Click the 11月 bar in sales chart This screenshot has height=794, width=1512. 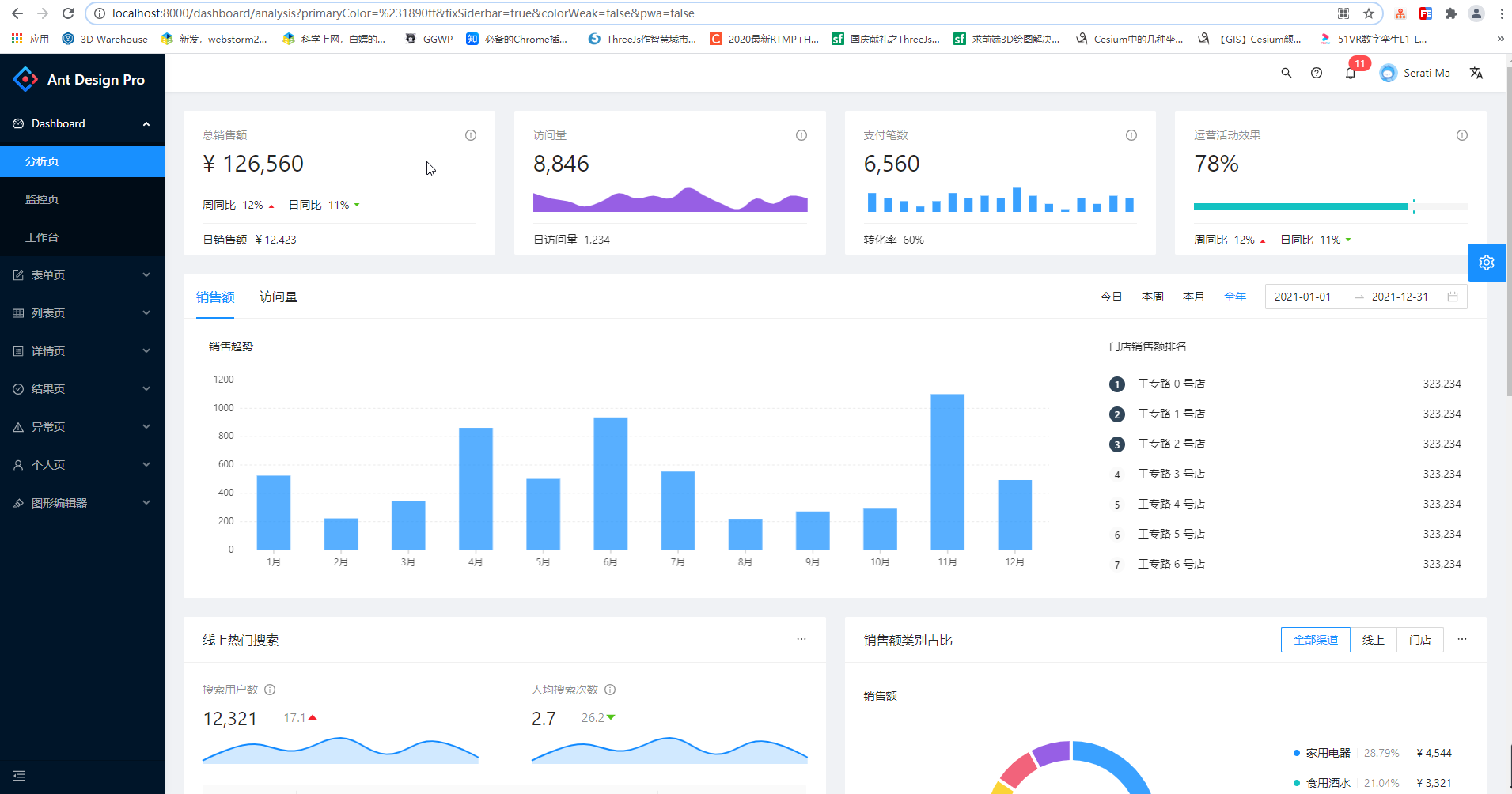click(x=948, y=471)
